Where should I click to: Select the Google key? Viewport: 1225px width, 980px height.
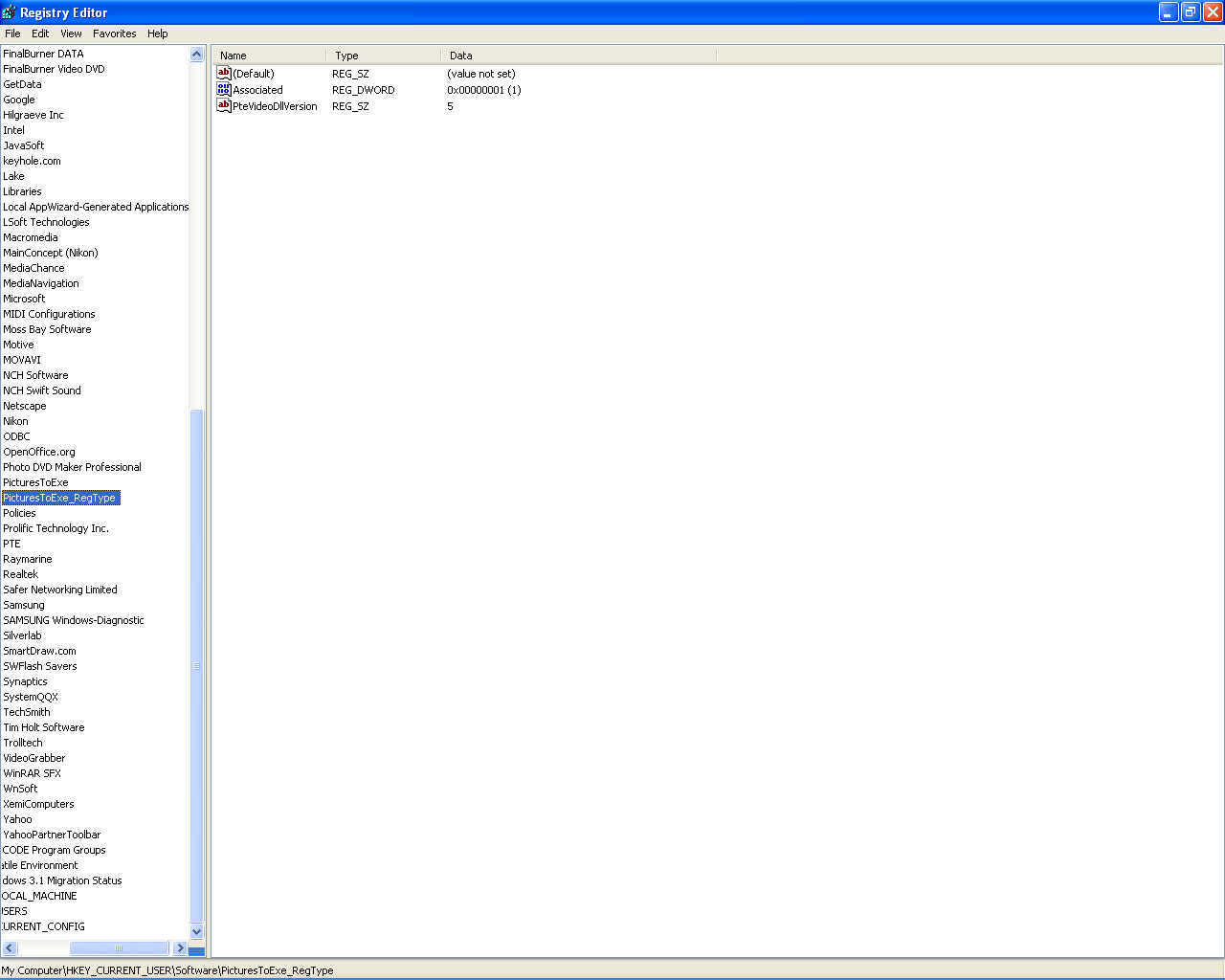pyautogui.click(x=19, y=100)
